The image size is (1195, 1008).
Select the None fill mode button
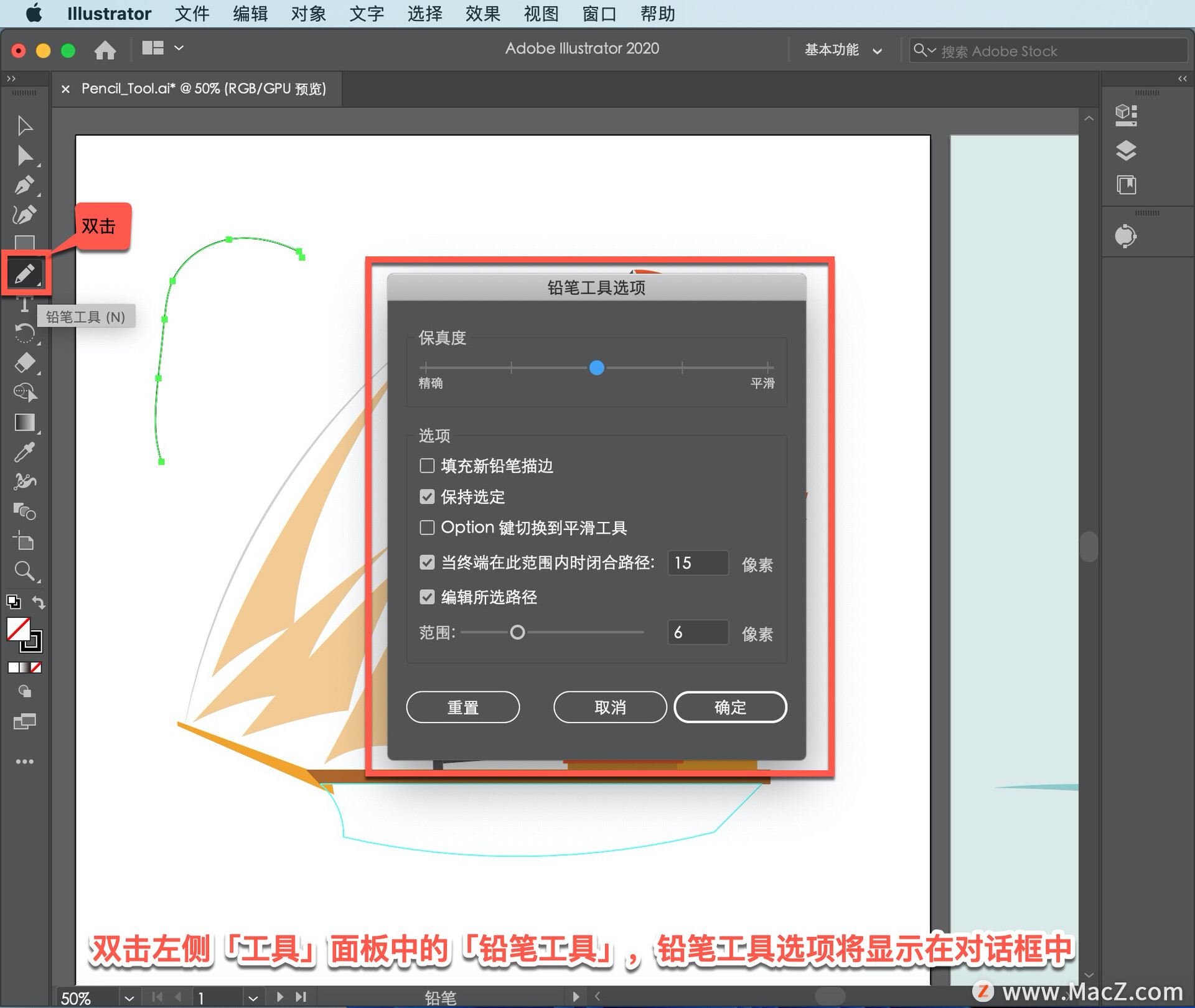click(36, 668)
